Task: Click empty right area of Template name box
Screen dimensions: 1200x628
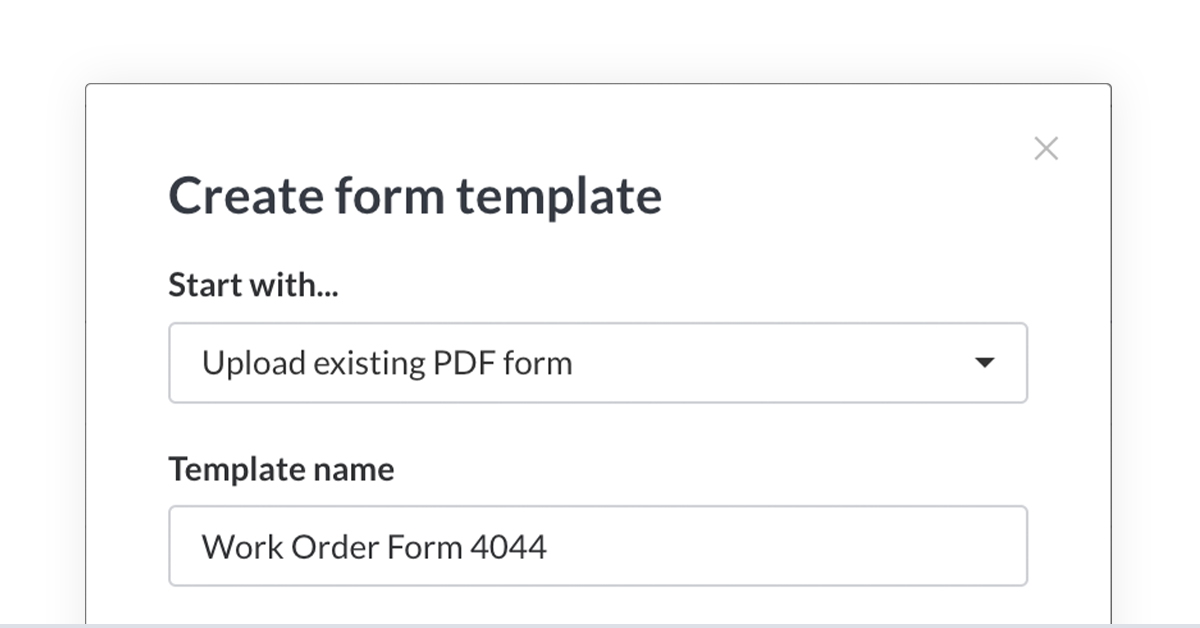Action: tap(850, 546)
